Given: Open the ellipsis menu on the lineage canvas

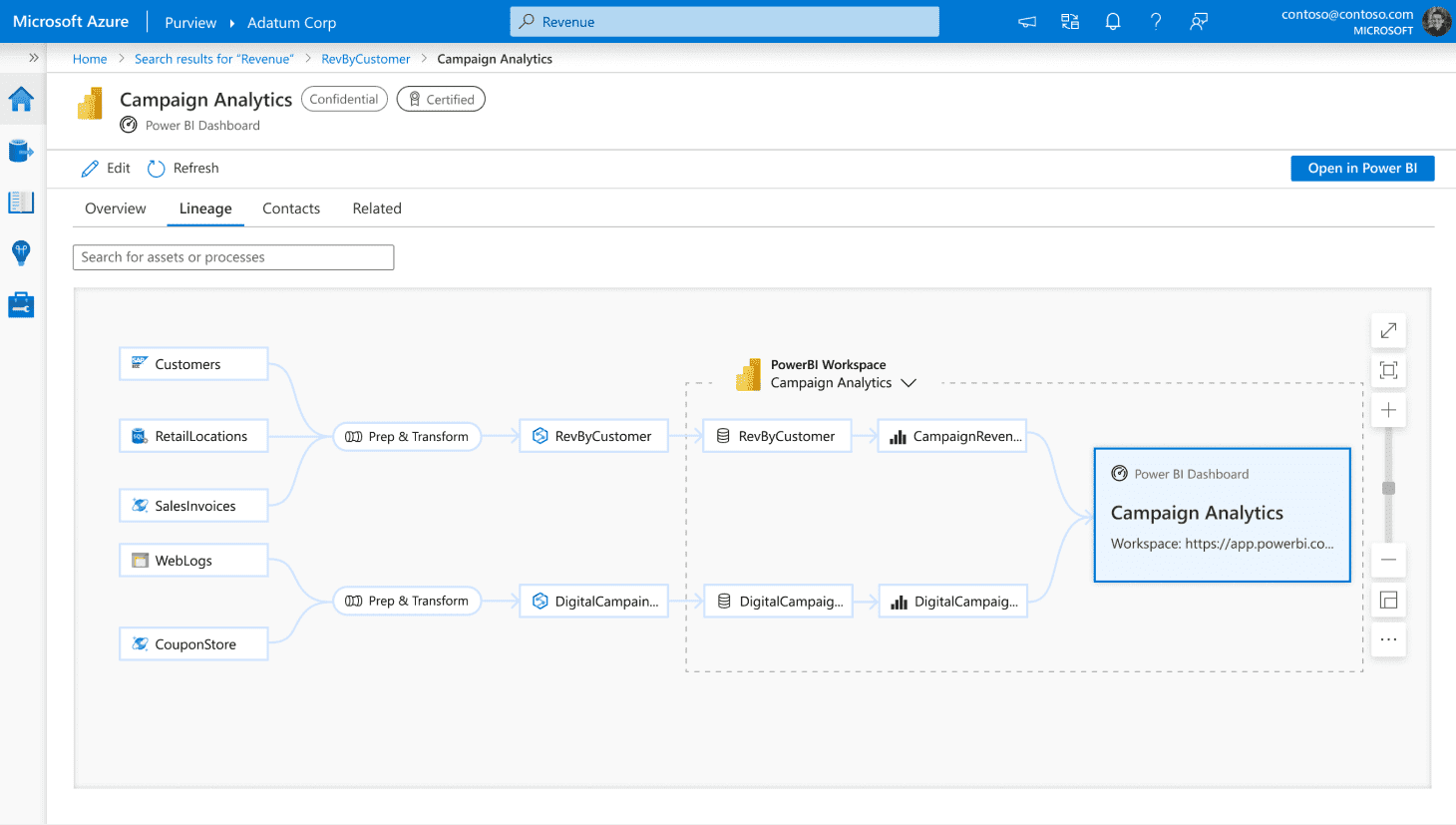Looking at the screenshot, I should pyautogui.click(x=1387, y=639).
